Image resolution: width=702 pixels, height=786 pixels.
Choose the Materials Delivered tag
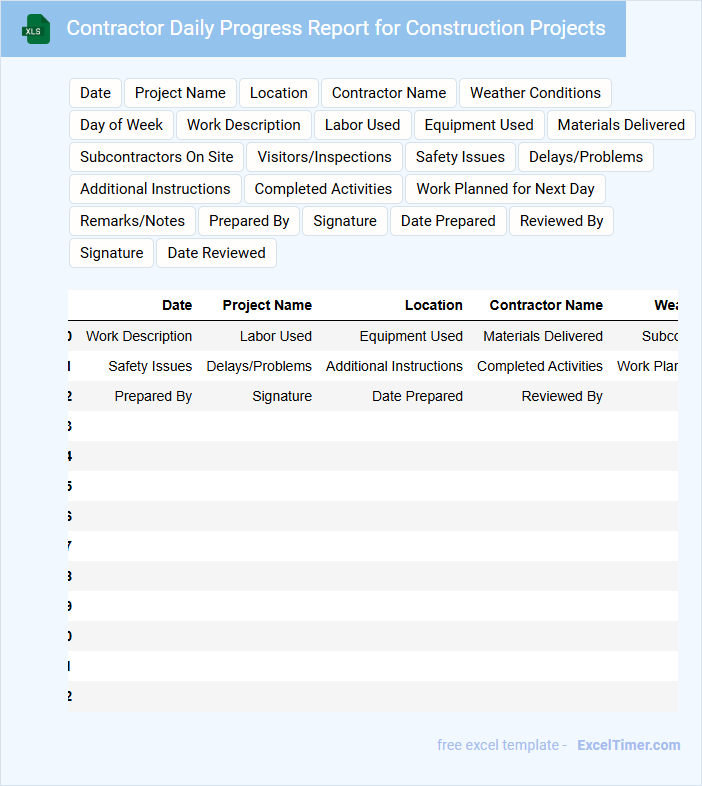621,125
